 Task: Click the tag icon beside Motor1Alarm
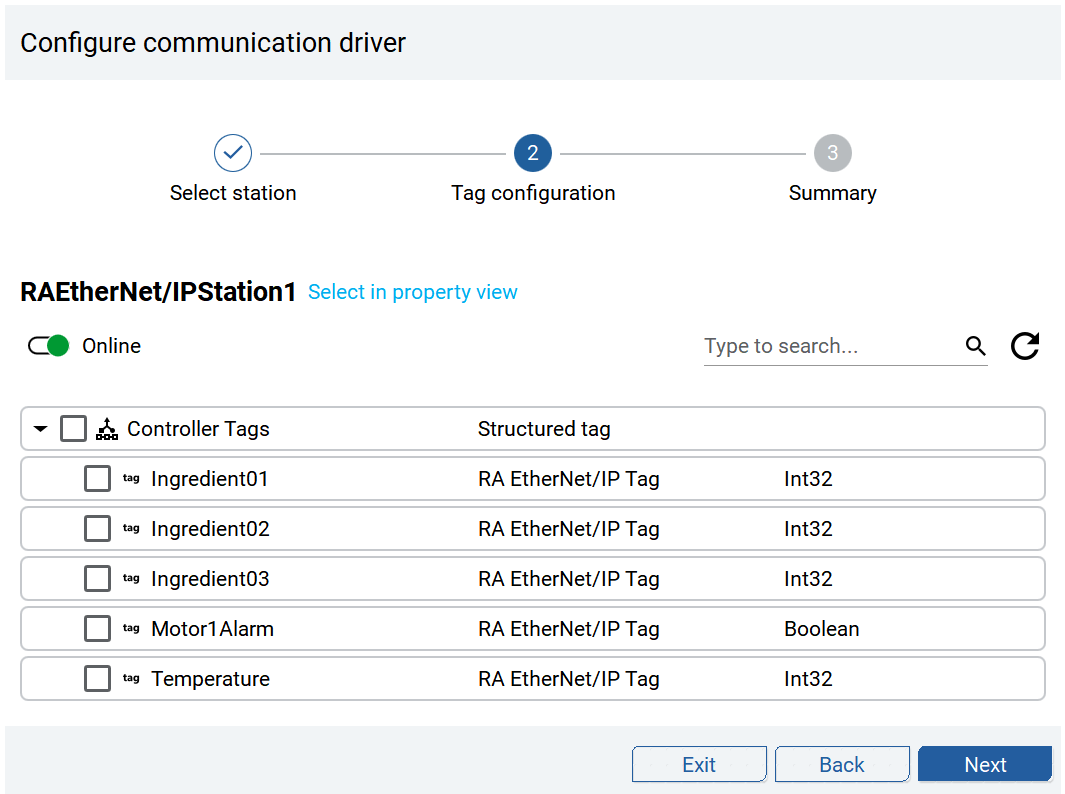tap(131, 629)
